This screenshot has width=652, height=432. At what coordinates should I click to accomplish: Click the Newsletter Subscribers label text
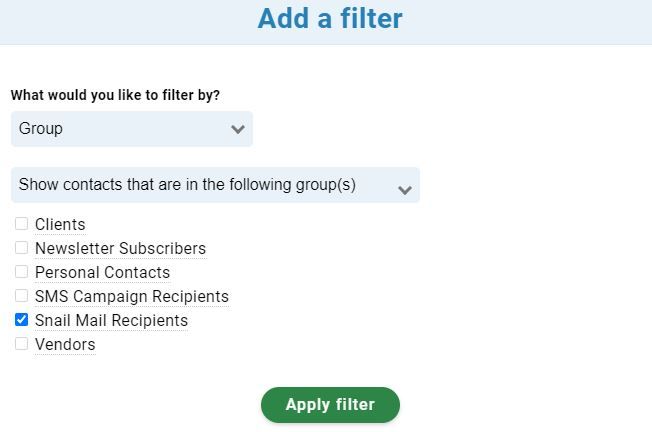[121, 249]
